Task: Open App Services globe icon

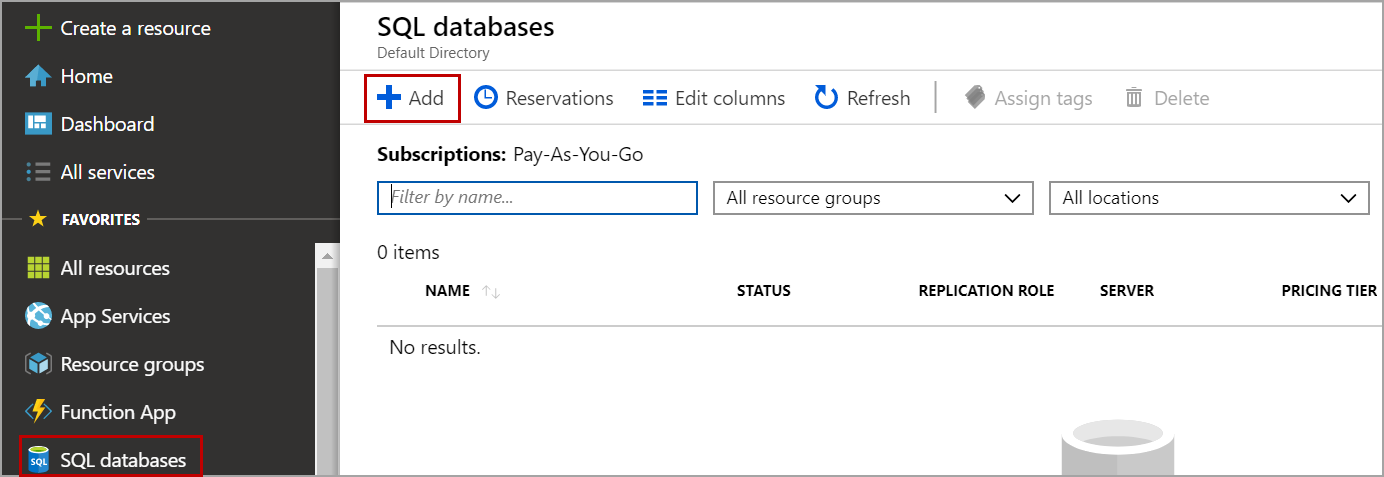Action: tap(38, 316)
